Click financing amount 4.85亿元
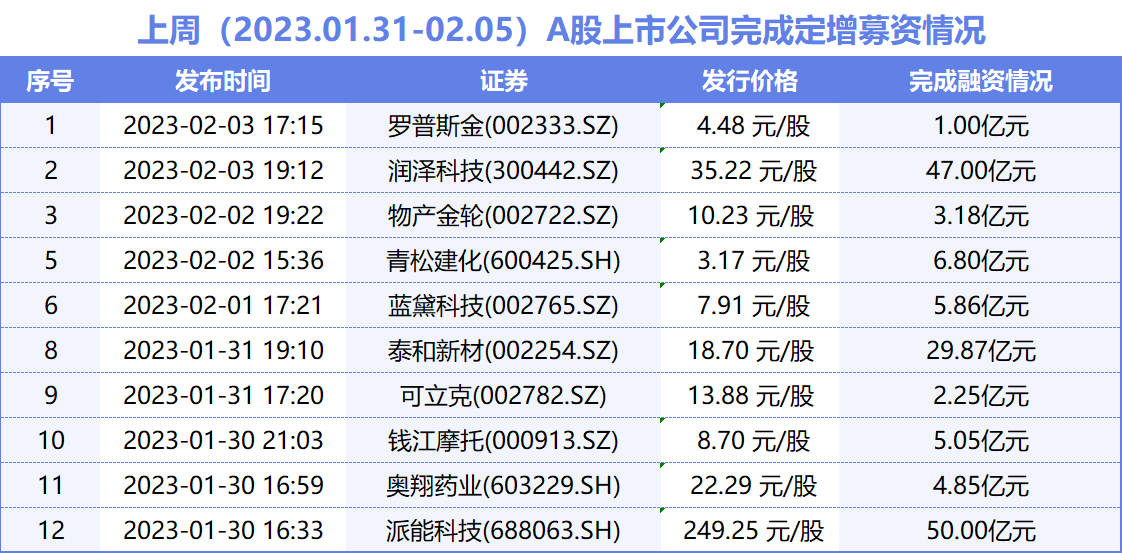The width and height of the screenshot is (1122, 553). (x=981, y=485)
